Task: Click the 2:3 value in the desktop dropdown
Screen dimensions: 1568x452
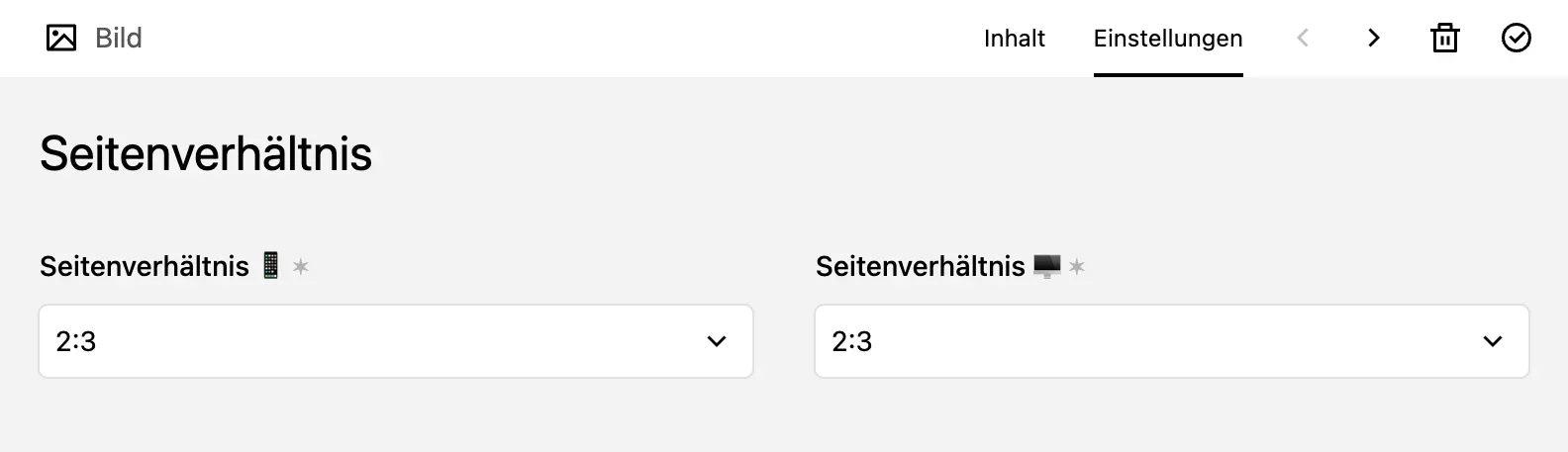Action: [852, 342]
